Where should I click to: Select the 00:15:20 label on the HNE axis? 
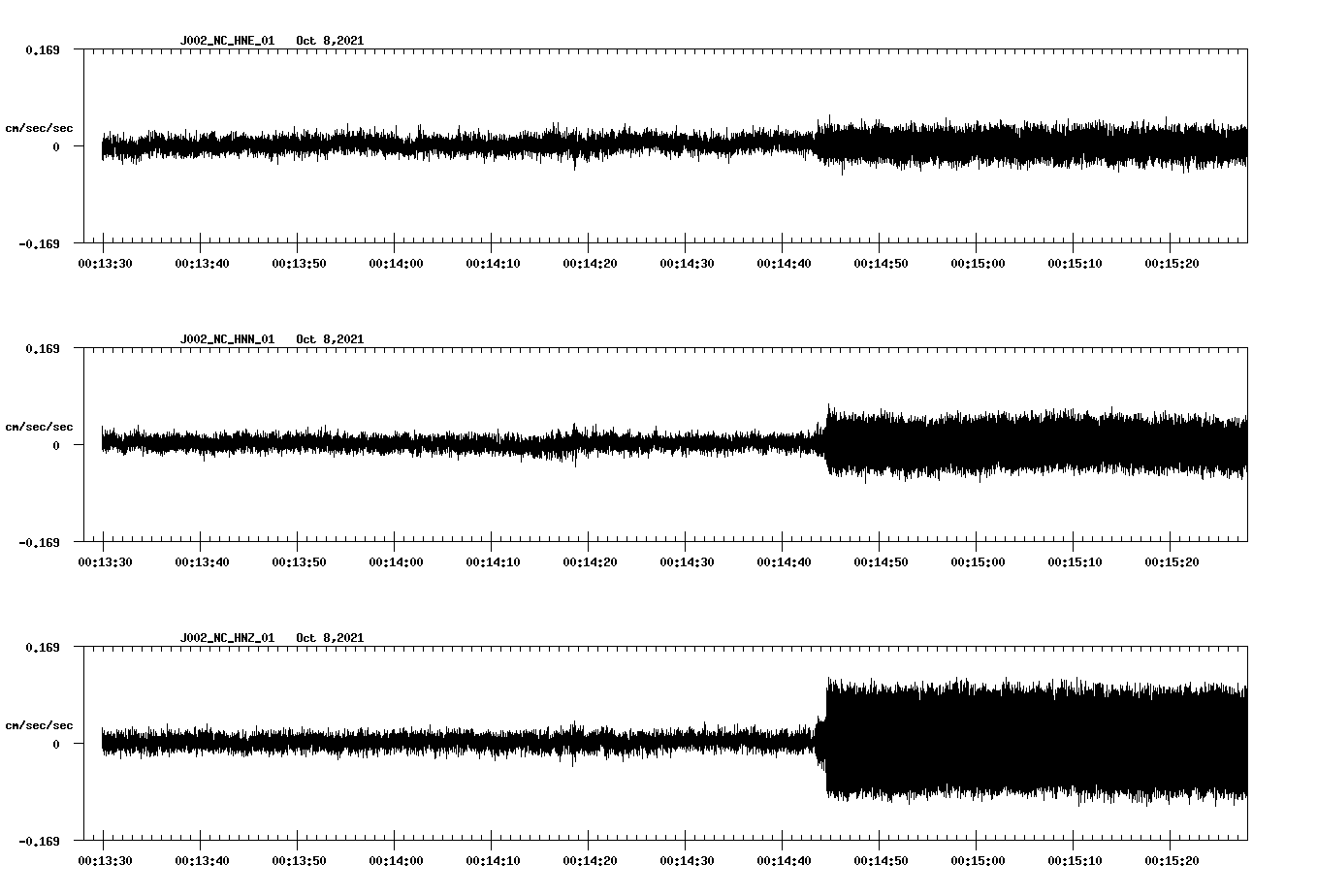tap(1172, 264)
